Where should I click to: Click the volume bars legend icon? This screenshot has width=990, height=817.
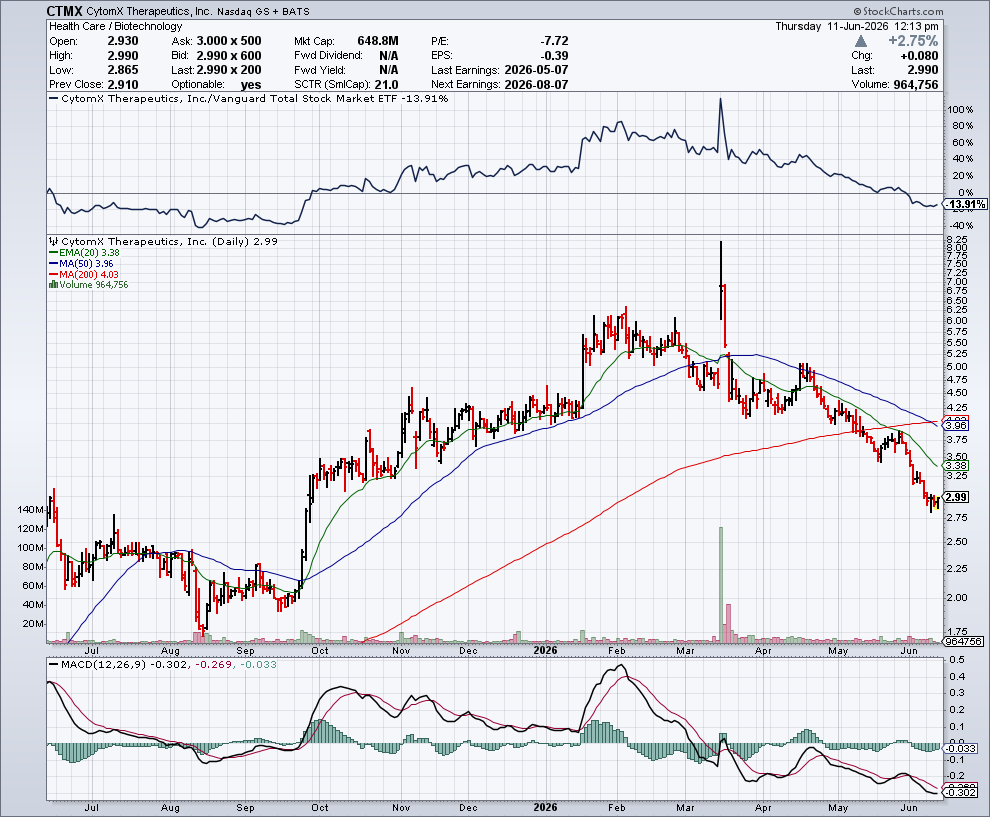click(53, 285)
